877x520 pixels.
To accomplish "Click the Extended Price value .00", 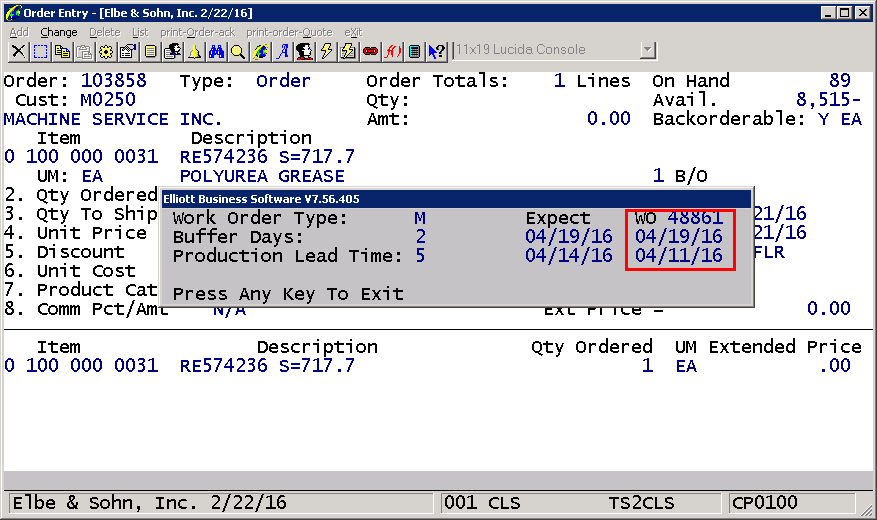I will point(835,365).
